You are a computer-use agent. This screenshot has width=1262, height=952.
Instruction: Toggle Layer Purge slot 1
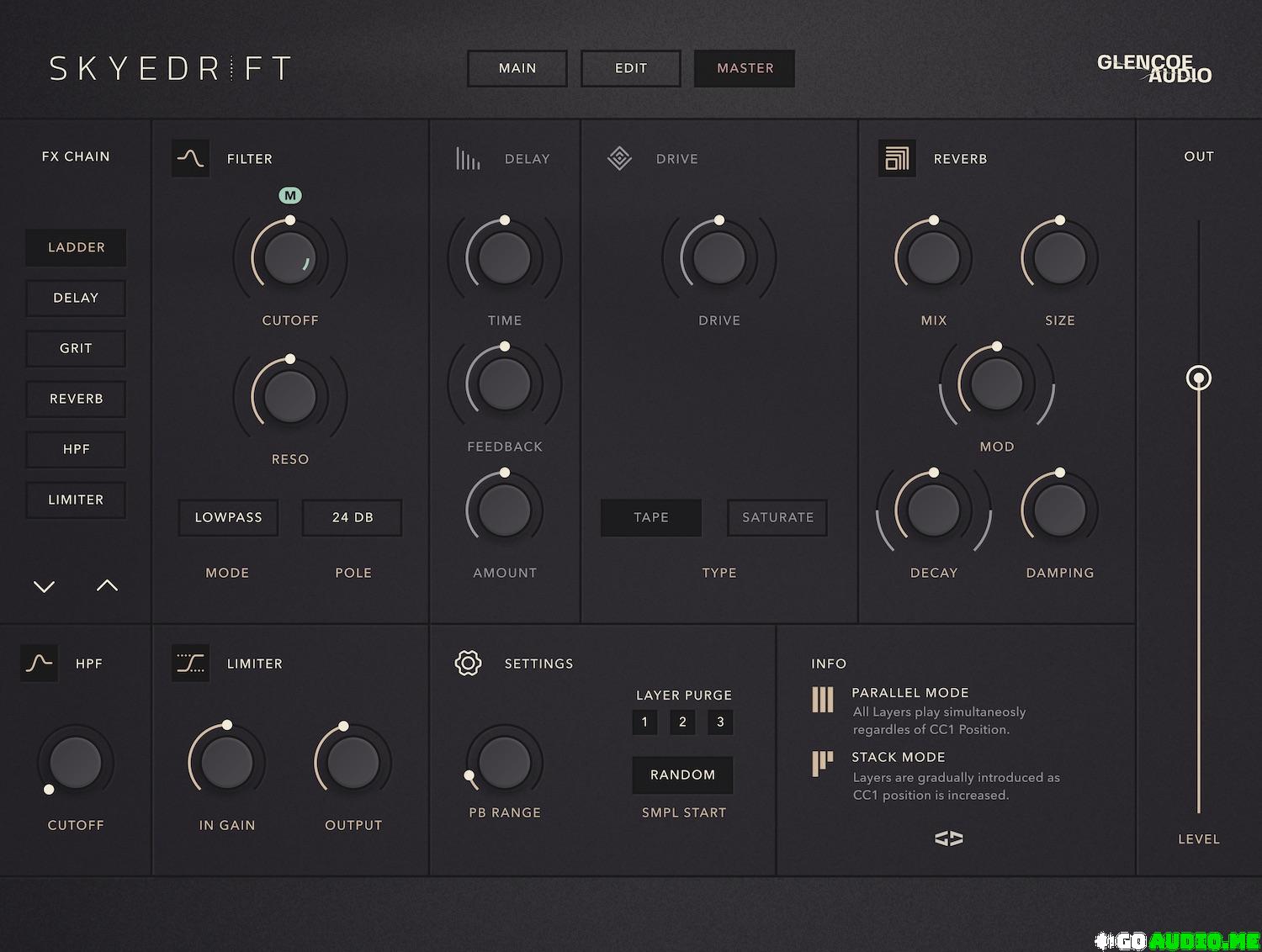pyautogui.click(x=644, y=722)
